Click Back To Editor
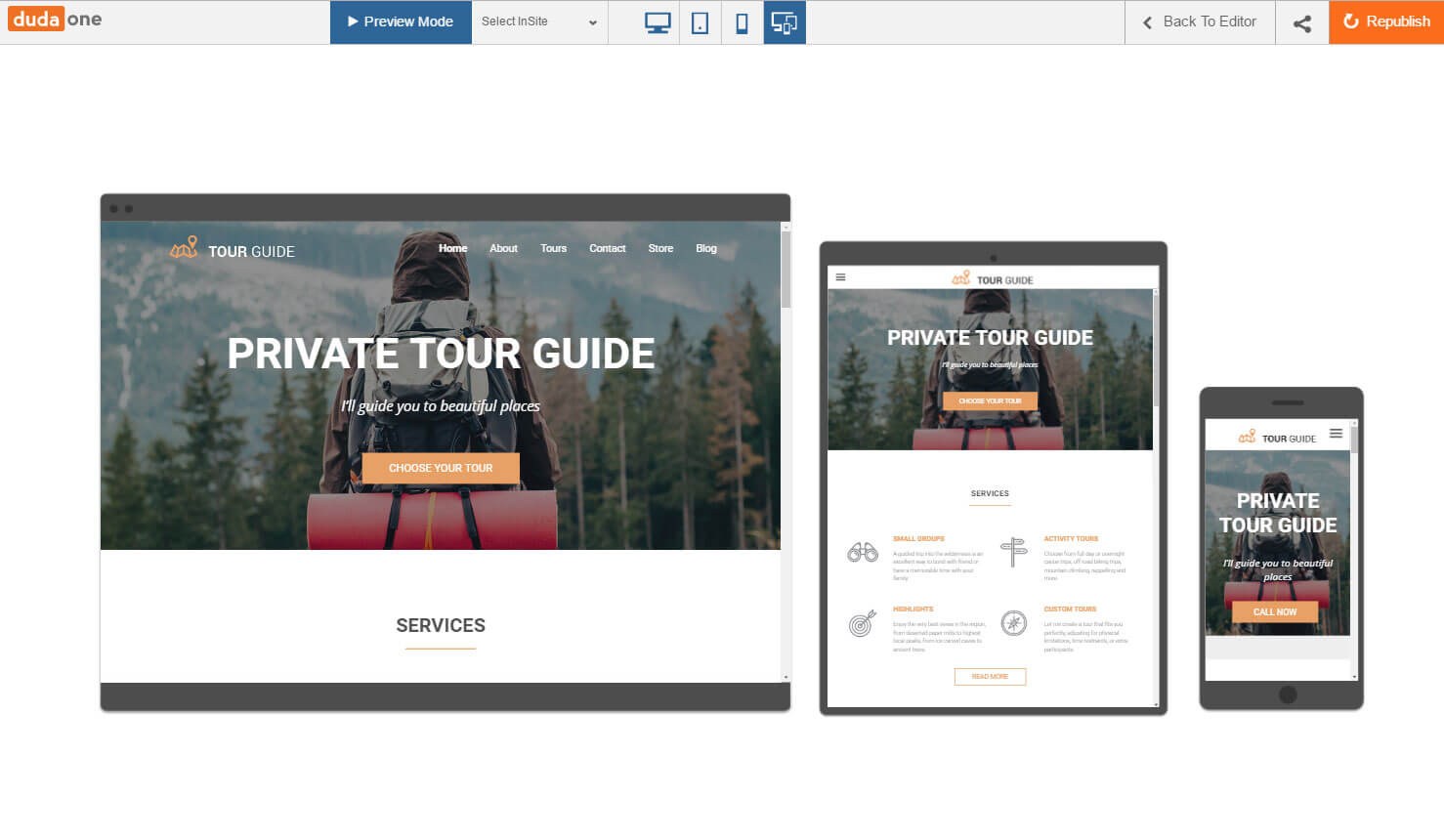 pos(1200,22)
